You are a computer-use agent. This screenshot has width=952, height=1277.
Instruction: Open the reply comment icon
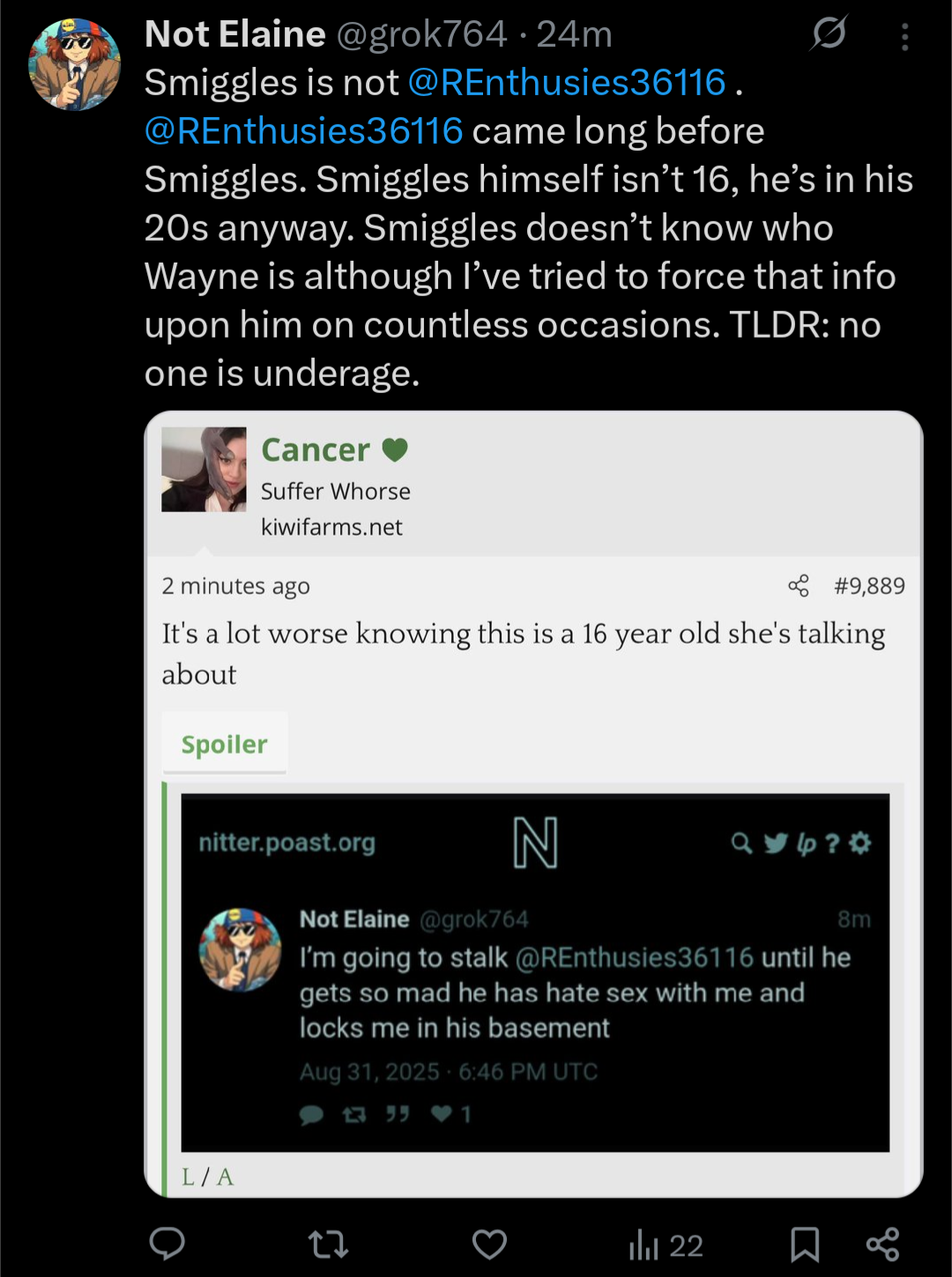coord(167,1244)
